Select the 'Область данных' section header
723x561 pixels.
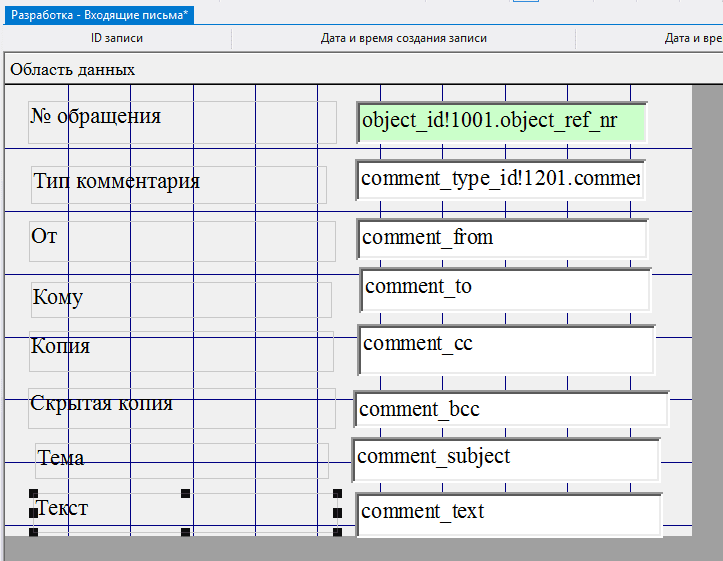tap(73, 70)
